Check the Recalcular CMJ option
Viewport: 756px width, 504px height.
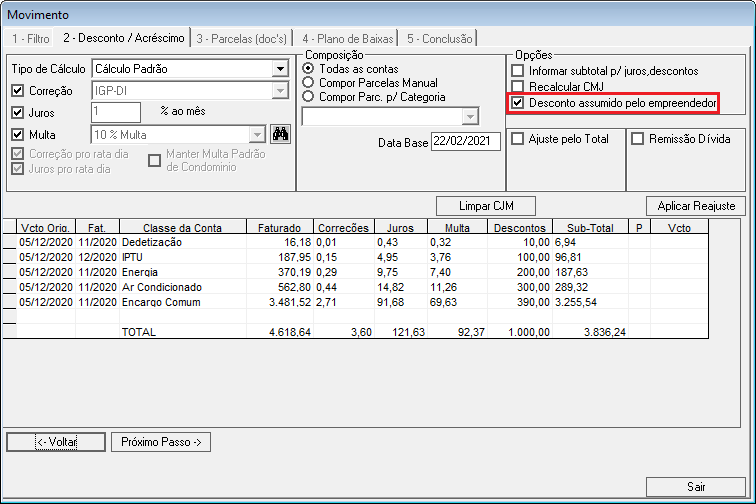coord(517,87)
